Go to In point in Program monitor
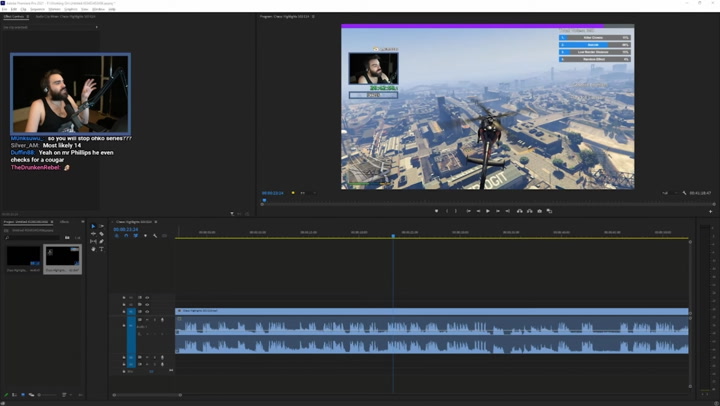The width and height of the screenshot is (720, 406). (468, 211)
